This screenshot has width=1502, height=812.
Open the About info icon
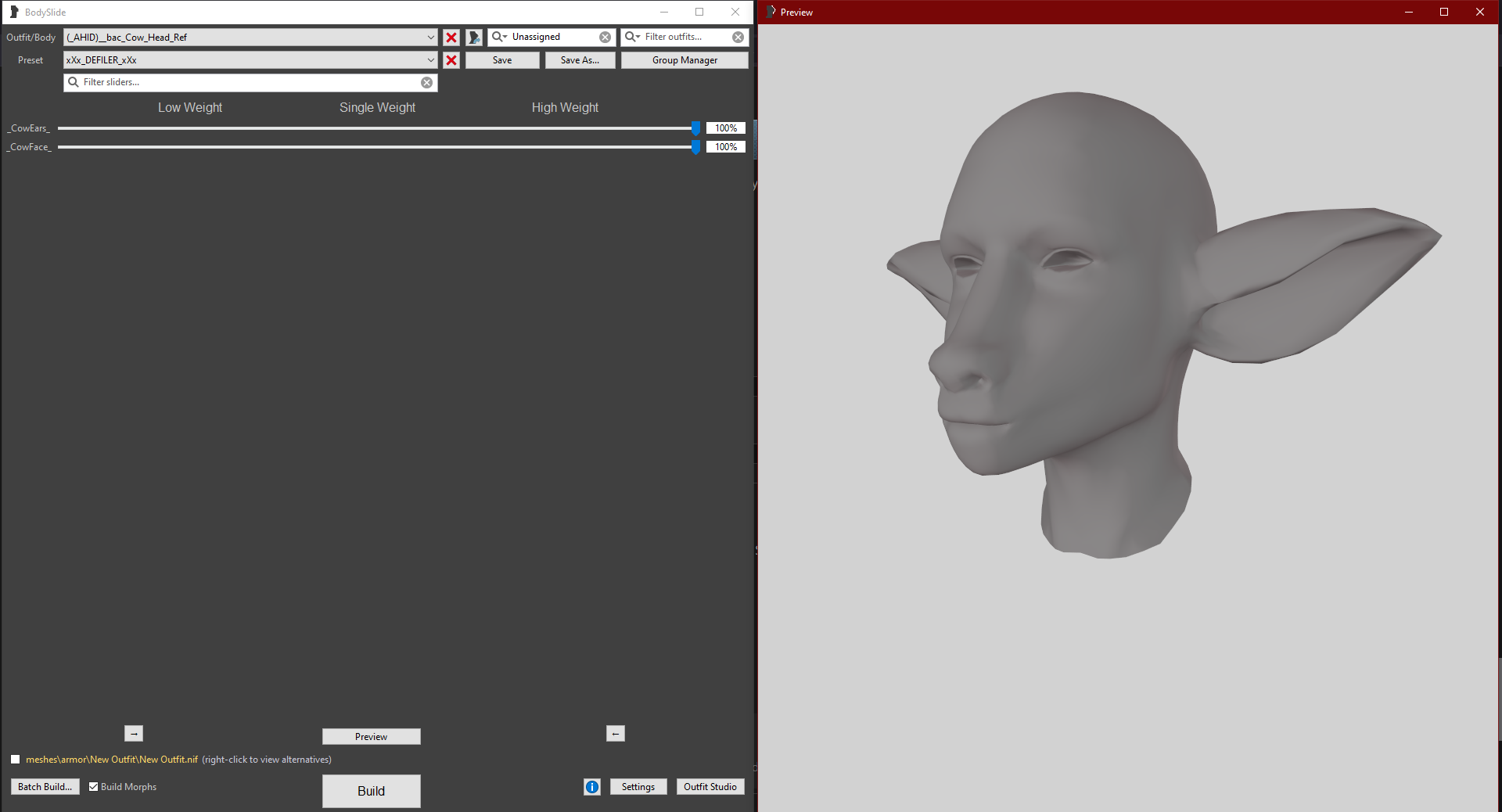click(x=592, y=787)
